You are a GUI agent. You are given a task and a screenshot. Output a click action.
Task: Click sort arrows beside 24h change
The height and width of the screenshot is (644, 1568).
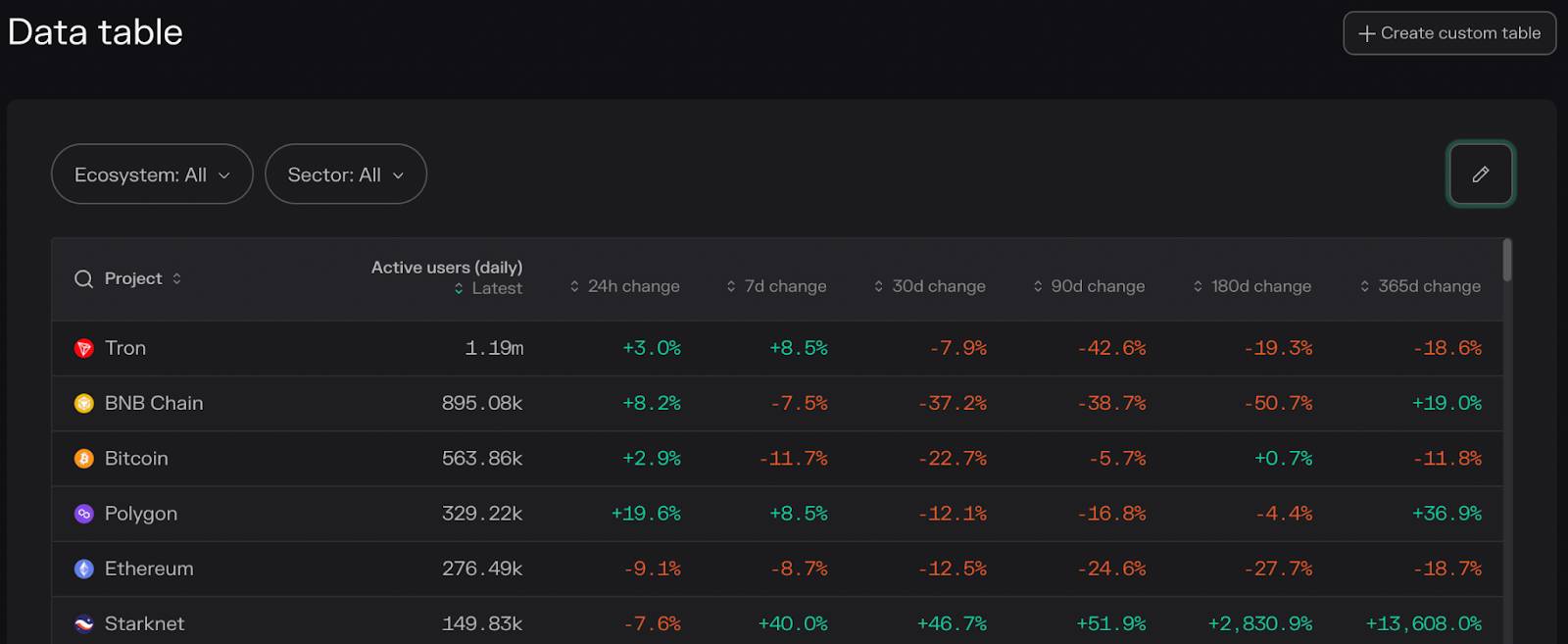tap(574, 286)
